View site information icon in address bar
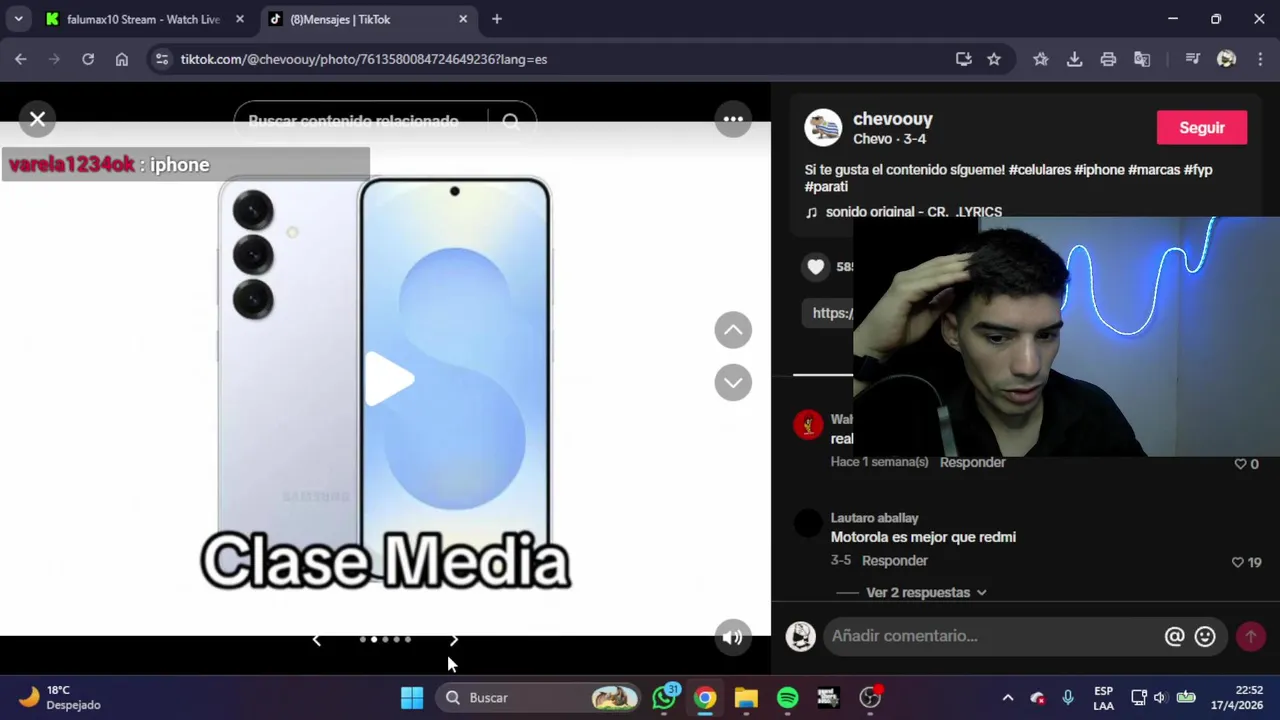 (x=163, y=59)
